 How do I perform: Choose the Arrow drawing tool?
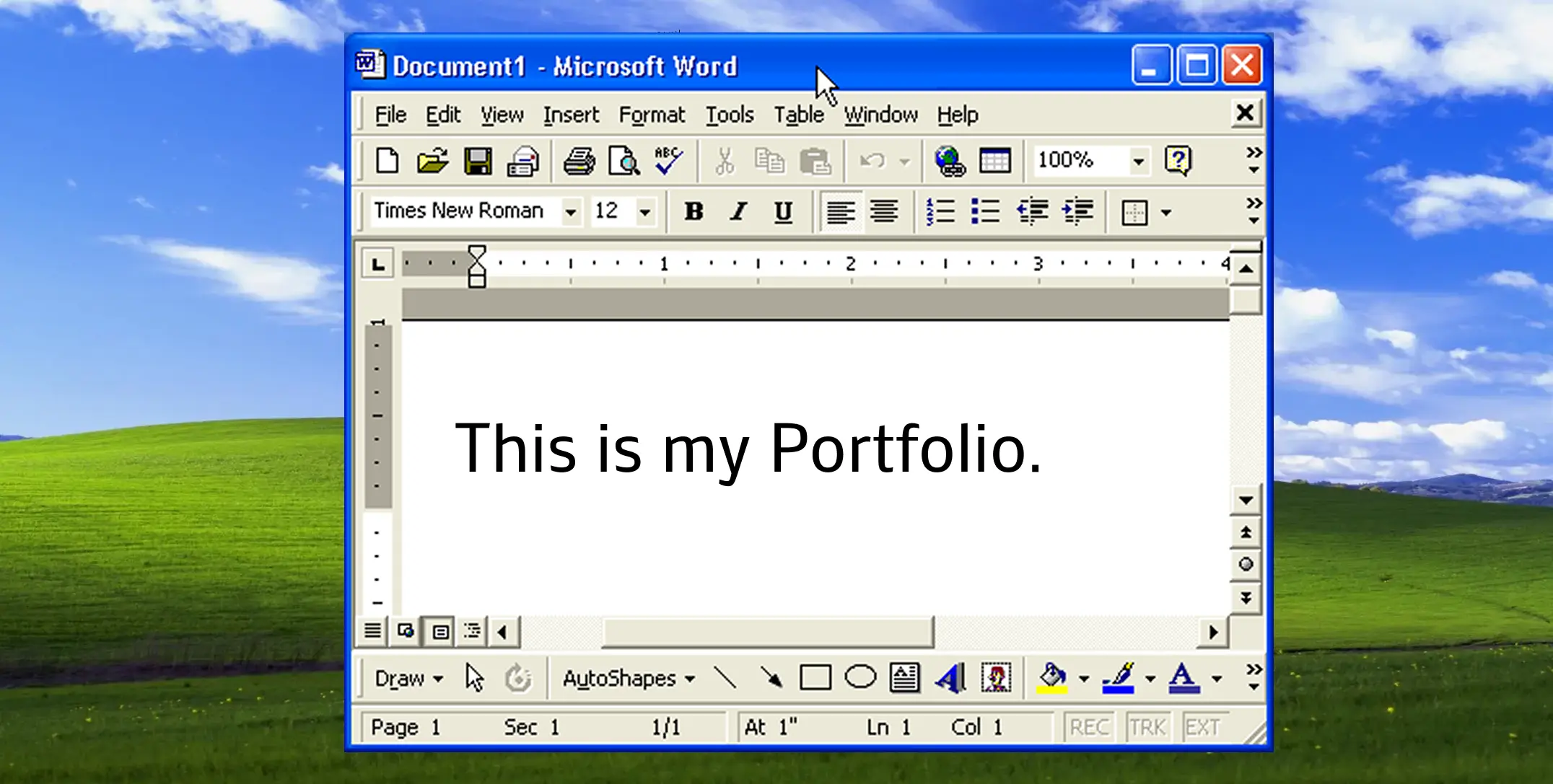[771, 678]
